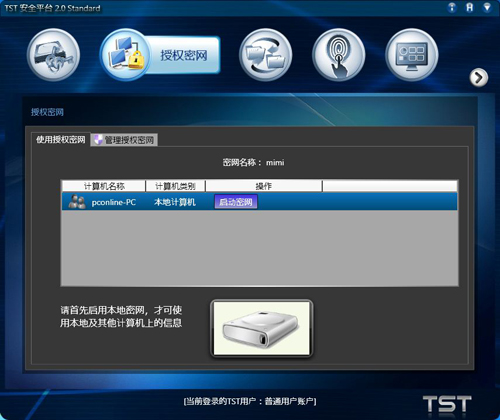This screenshot has width=500, height=420.
Task: Click the 操作 column header
Action: tap(264, 186)
